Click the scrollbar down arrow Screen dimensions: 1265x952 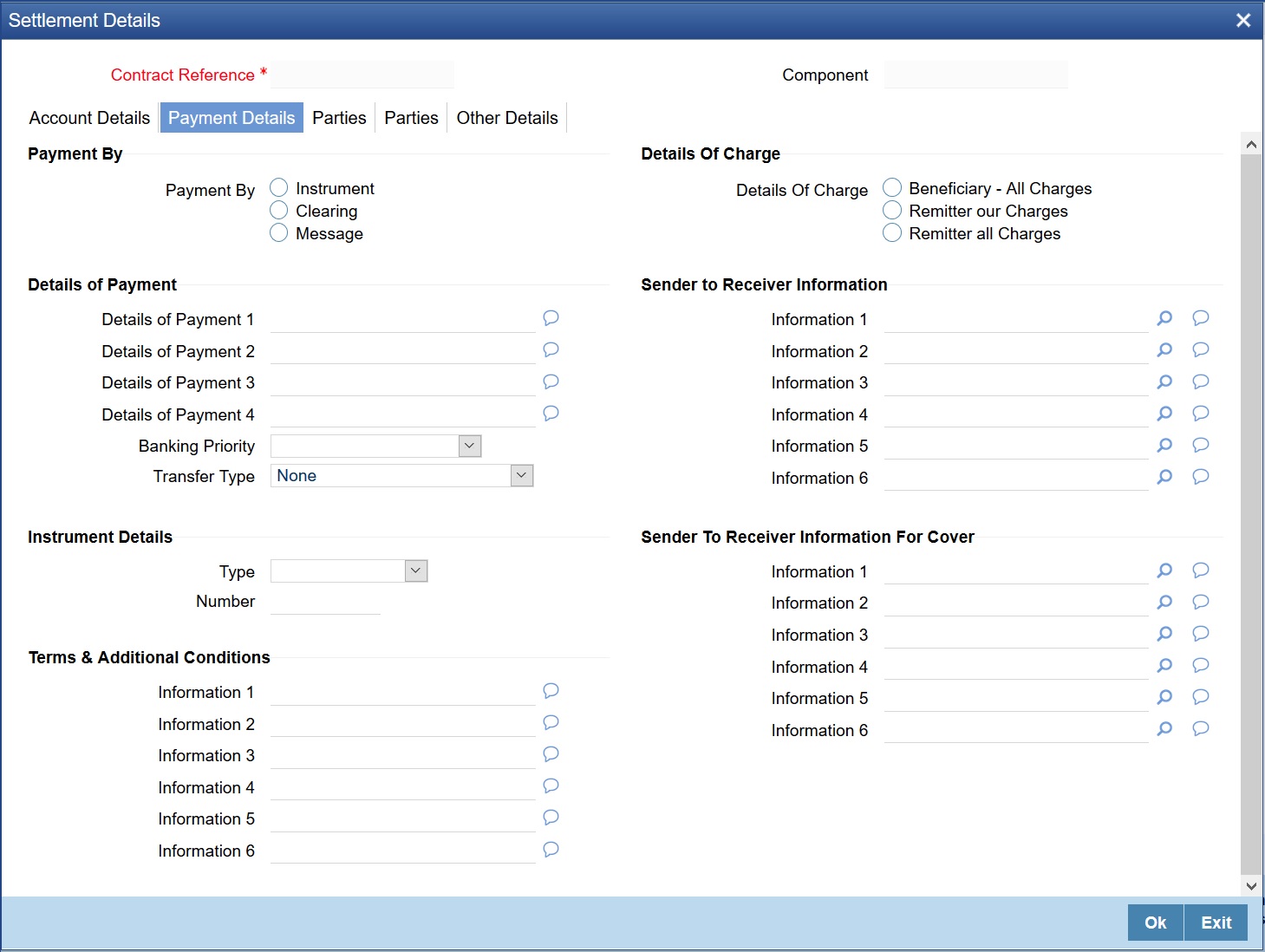click(x=1251, y=885)
